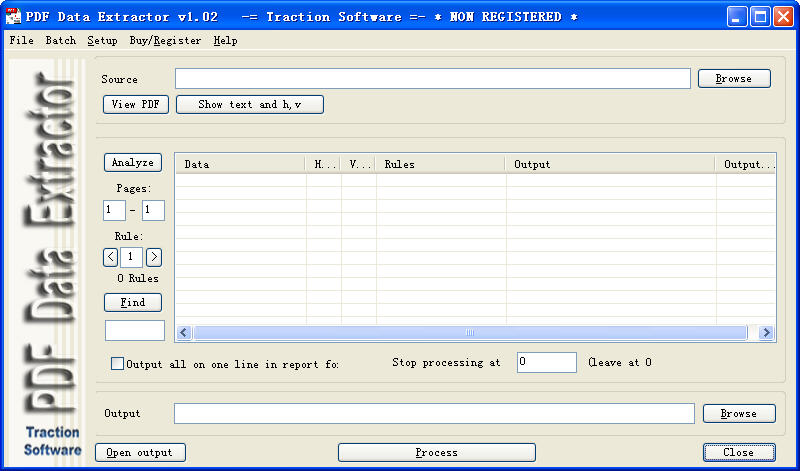800x471 pixels.
Task: Go to previous rule with left arrow
Action: pyautogui.click(x=111, y=257)
